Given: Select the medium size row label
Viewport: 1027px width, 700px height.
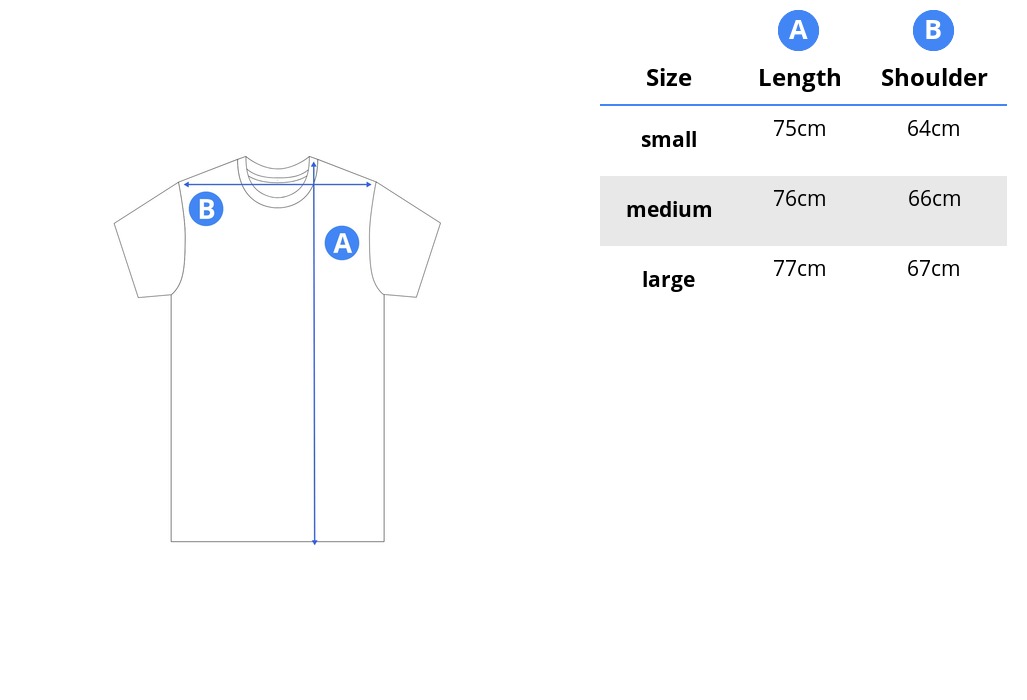Looking at the screenshot, I should 669,210.
